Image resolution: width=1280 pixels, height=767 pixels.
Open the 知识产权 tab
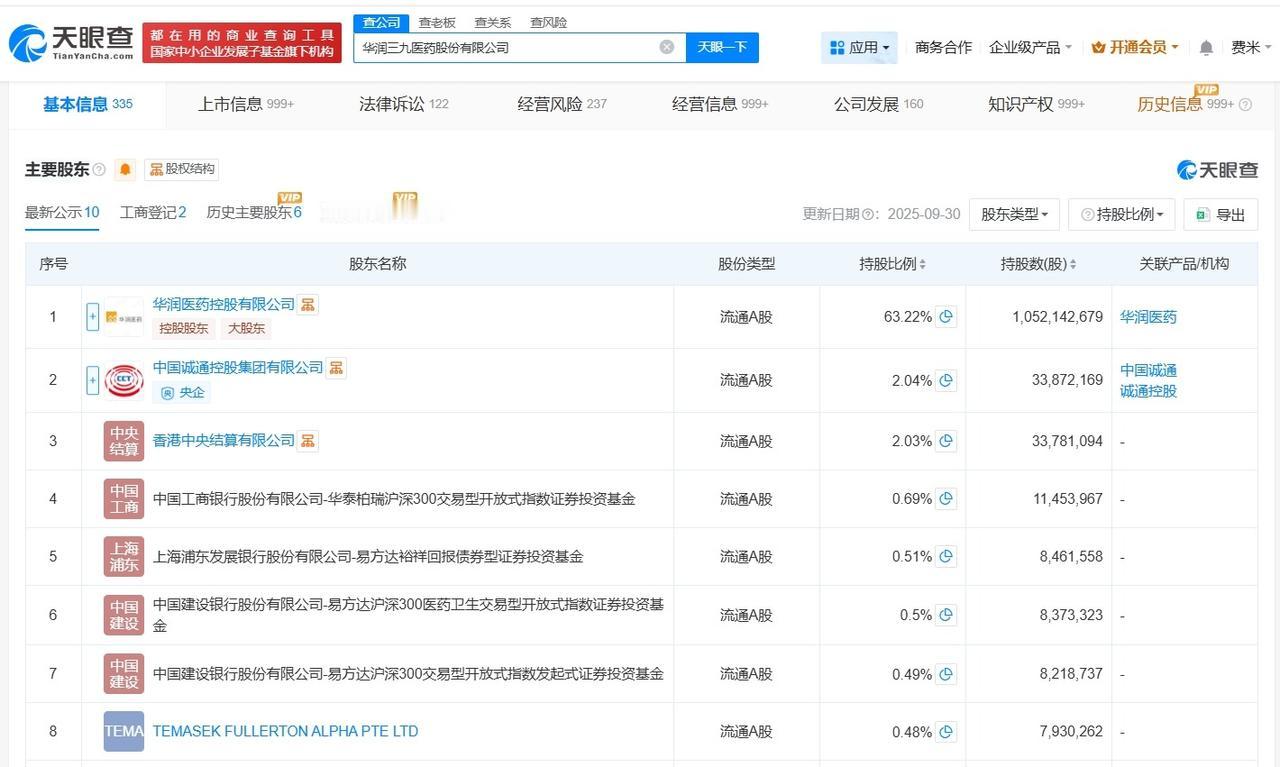(x=1036, y=104)
